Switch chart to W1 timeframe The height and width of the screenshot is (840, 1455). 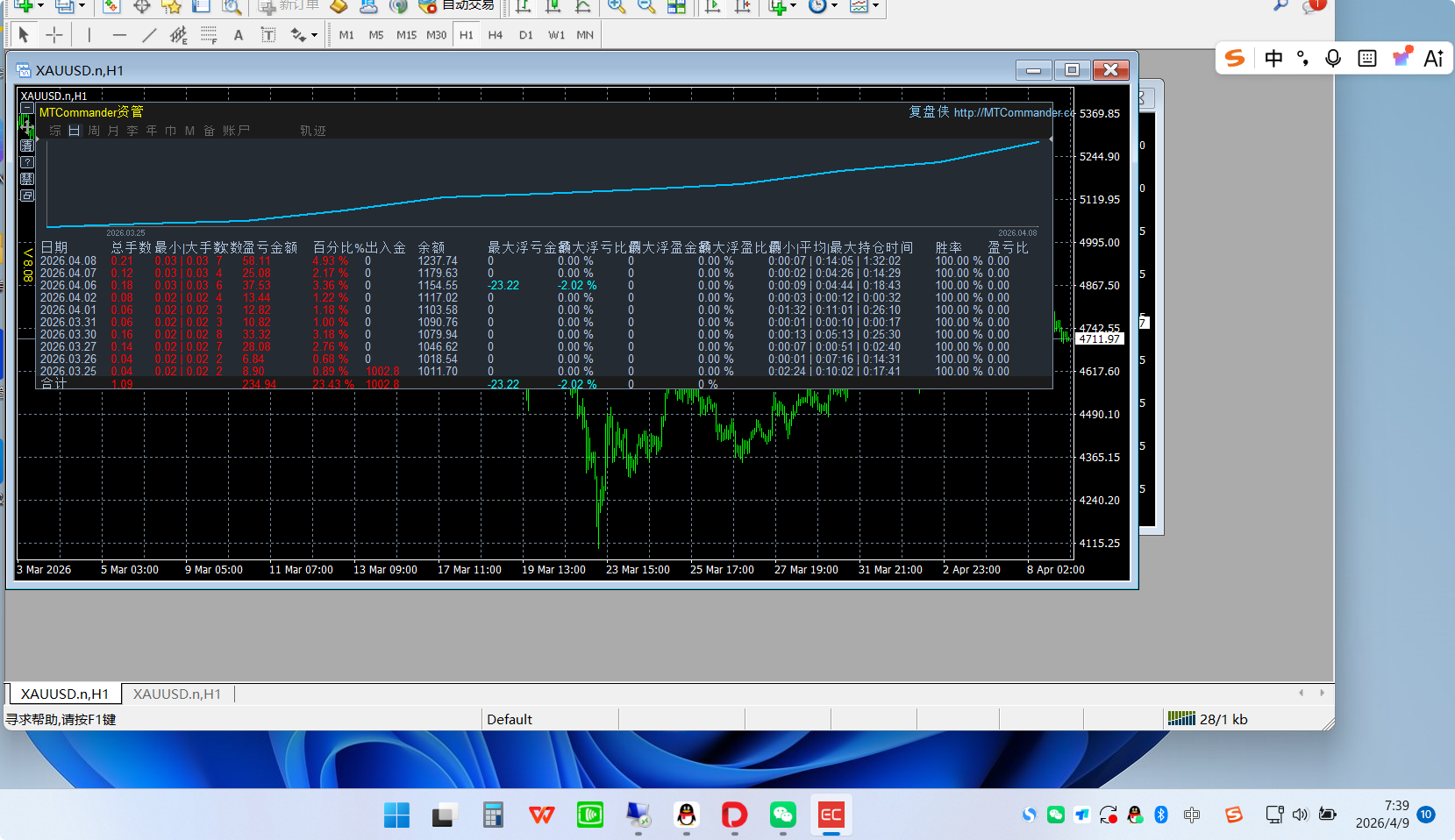pos(556,35)
